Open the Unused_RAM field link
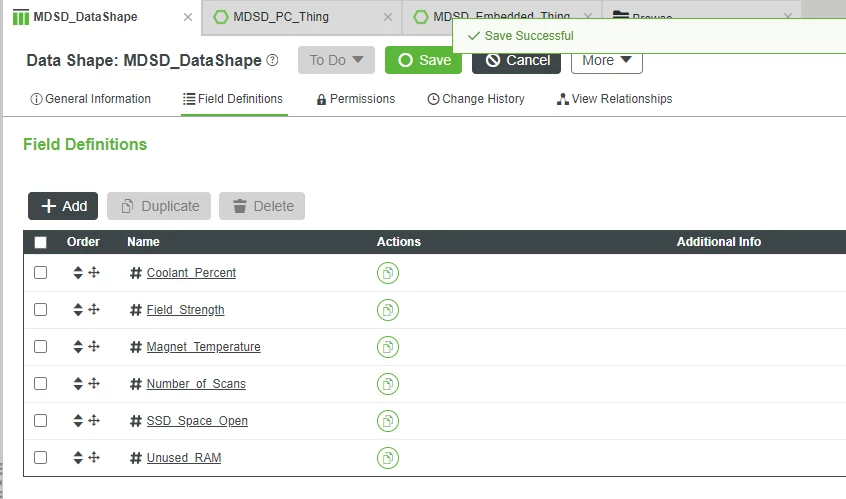Viewport: 846px width, 499px height. pos(184,458)
